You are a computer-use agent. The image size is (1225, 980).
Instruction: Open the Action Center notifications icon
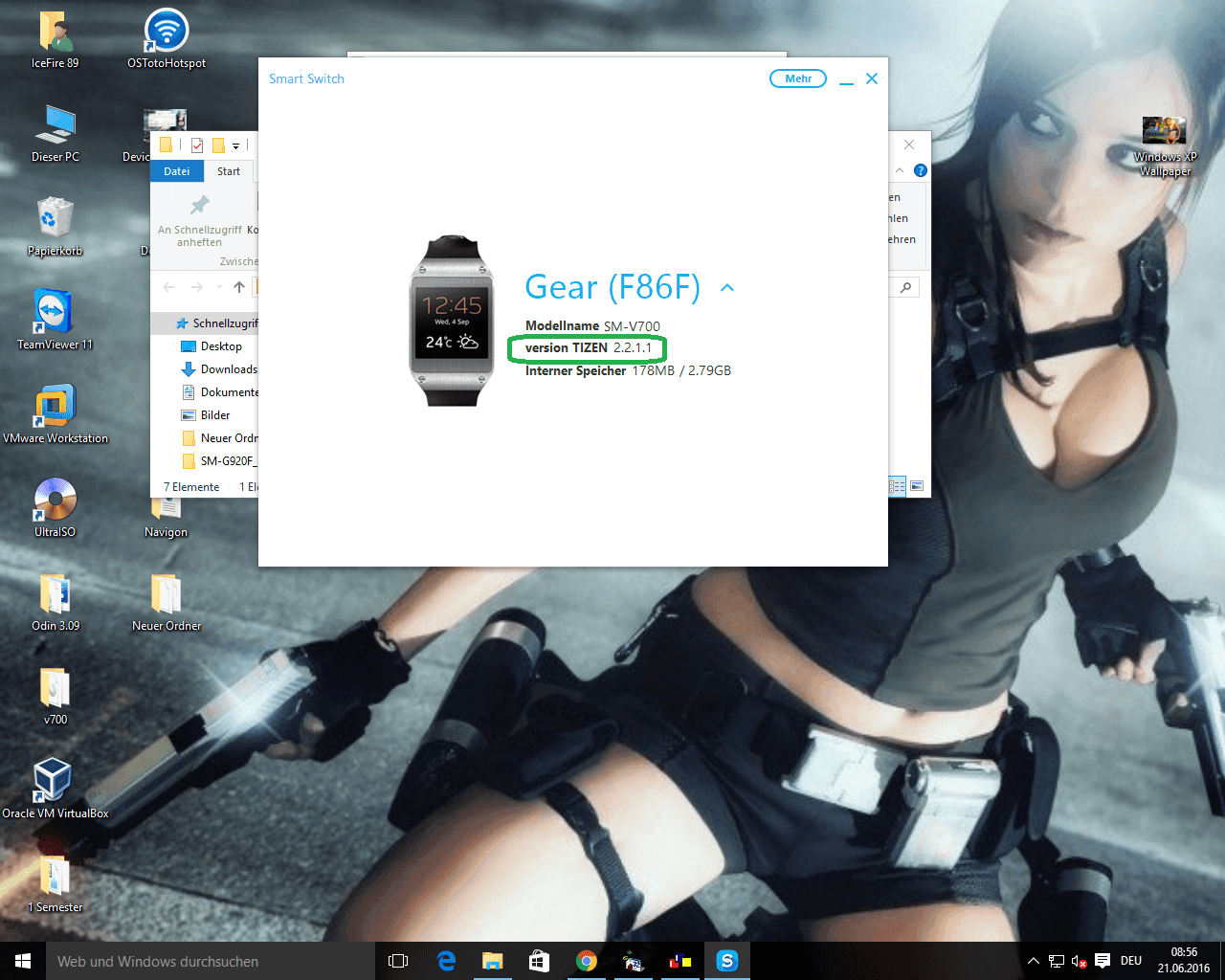[x=1102, y=961]
